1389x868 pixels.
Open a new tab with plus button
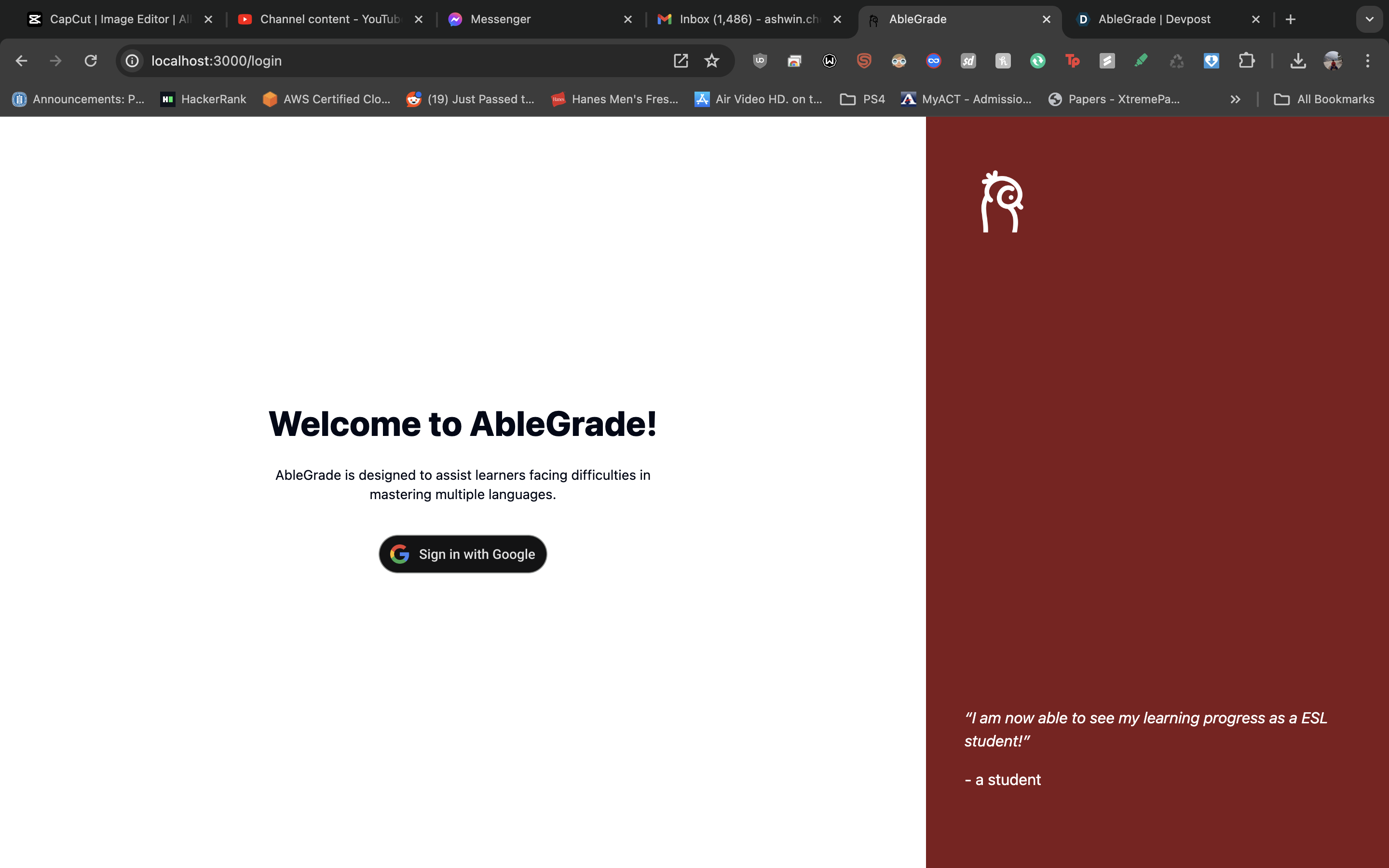pos(1291,19)
